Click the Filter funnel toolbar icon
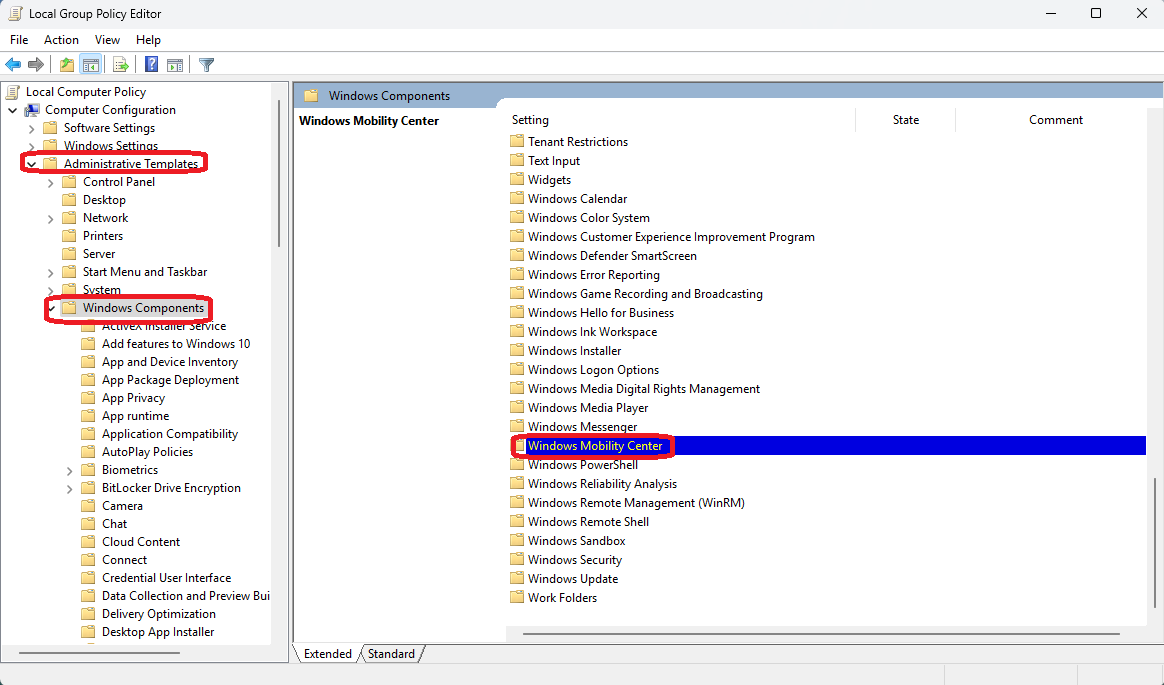 207,65
